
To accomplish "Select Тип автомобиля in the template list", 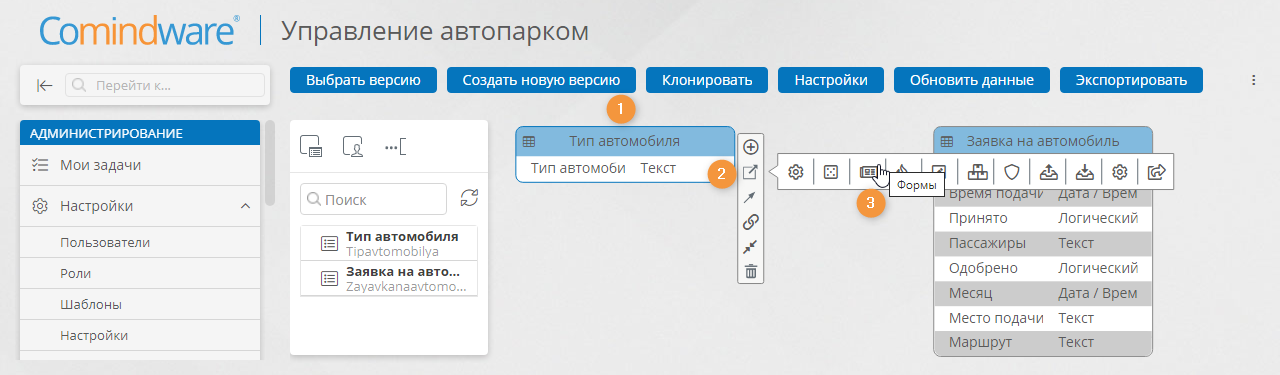I will click(389, 244).
